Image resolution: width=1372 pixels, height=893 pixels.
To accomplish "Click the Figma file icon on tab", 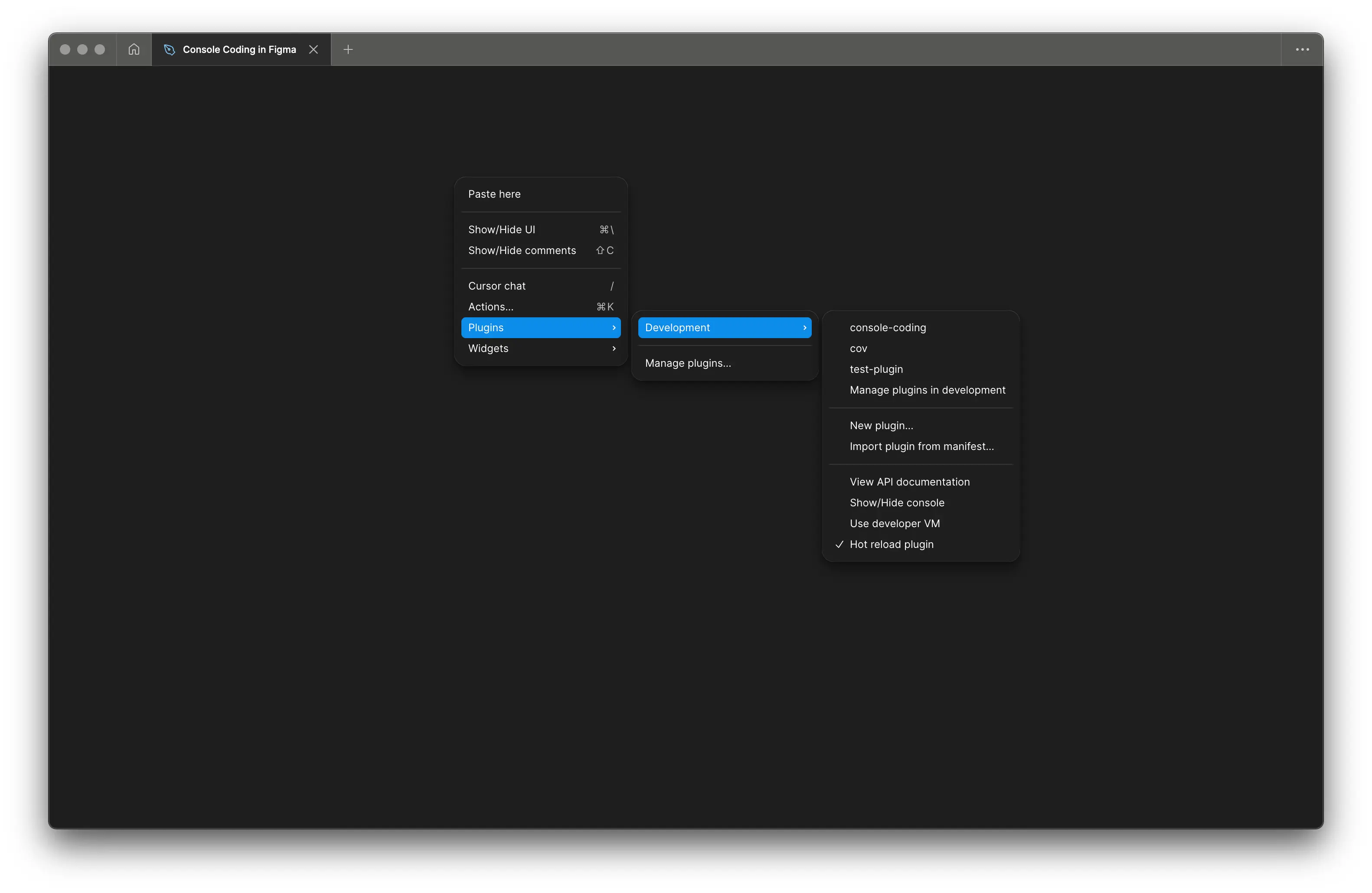I will coord(169,49).
